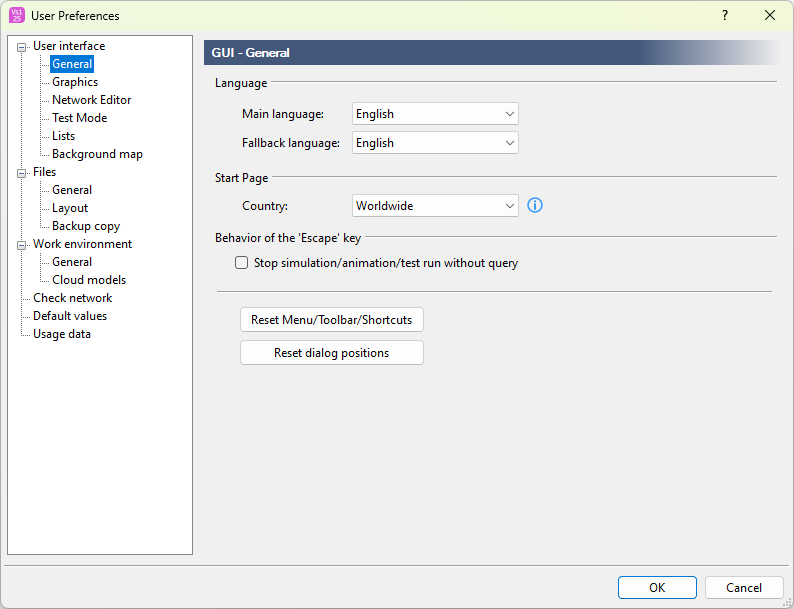This screenshot has width=794, height=609.
Task: Open the Main language dropdown
Action: click(x=435, y=114)
